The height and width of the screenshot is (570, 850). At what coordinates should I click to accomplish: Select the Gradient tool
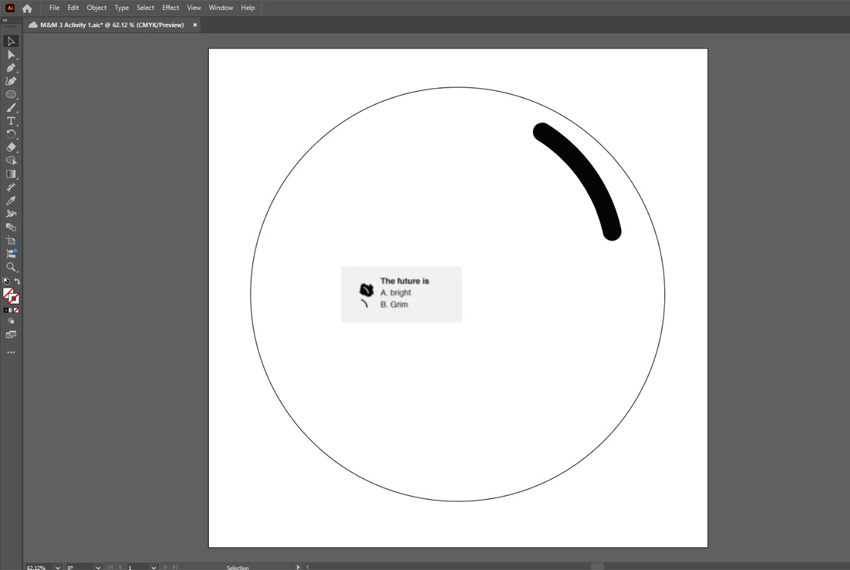click(11, 174)
